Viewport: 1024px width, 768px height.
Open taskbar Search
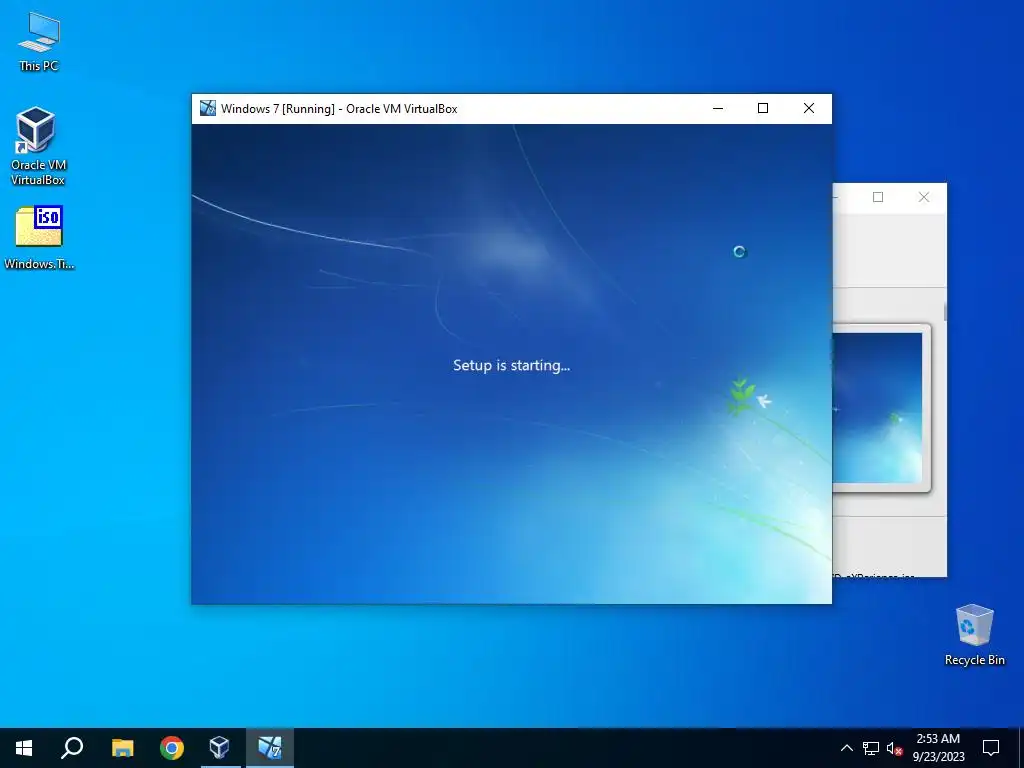coord(72,748)
